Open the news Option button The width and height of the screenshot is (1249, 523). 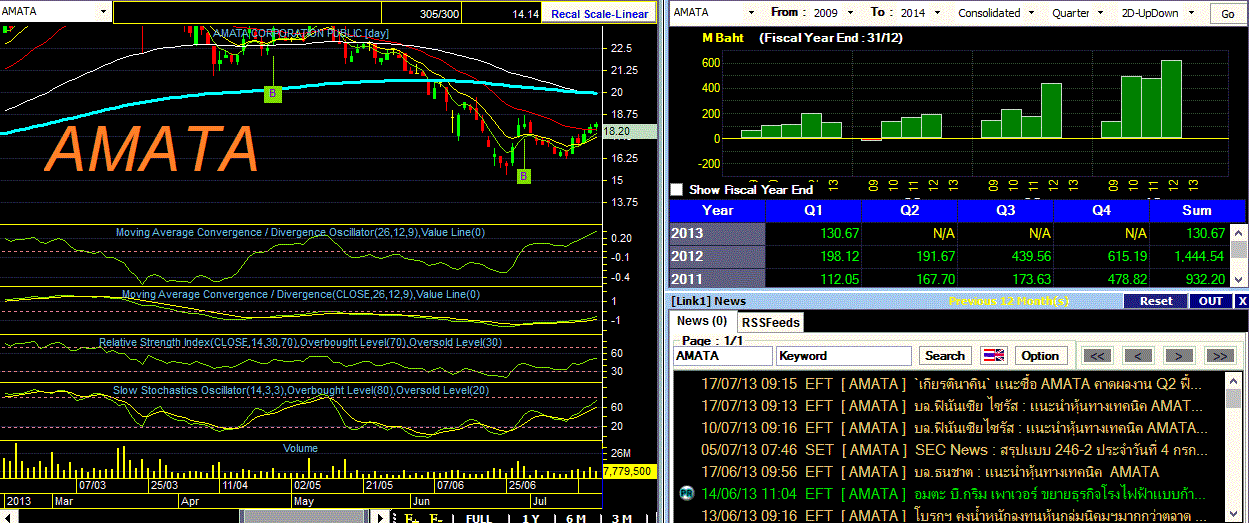pos(1040,355)
